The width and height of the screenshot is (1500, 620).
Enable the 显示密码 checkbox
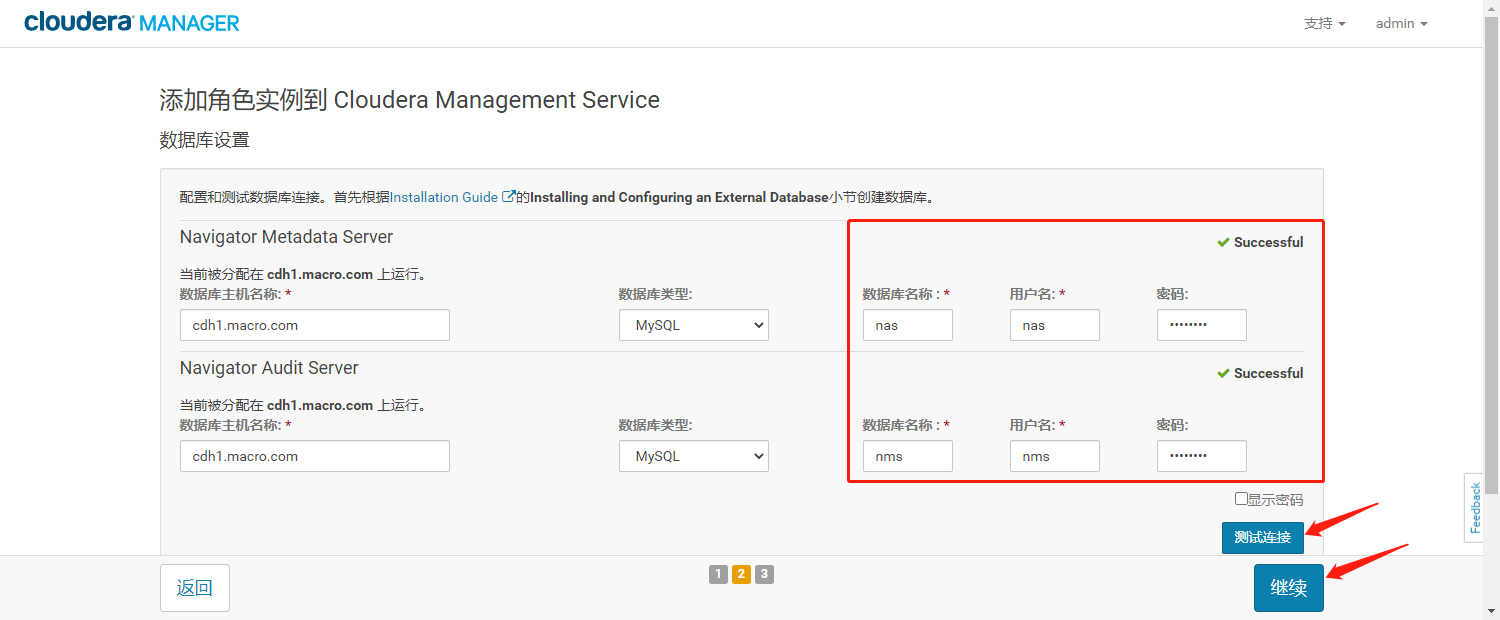[1241, 498]
